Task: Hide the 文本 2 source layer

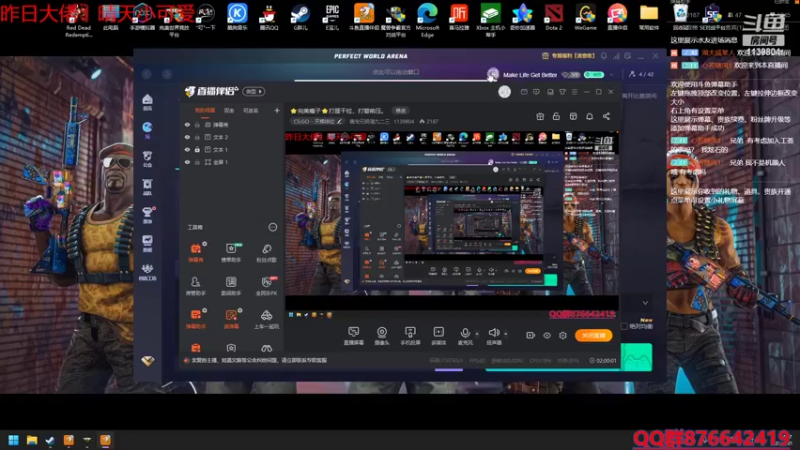Action: click(x=187, y=137)
